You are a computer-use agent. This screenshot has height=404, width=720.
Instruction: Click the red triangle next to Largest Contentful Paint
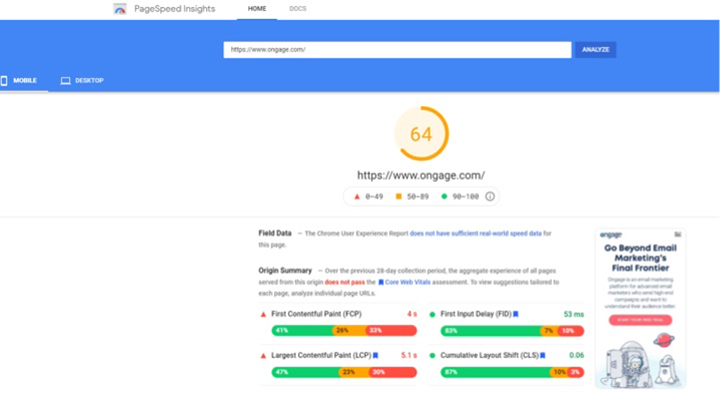(x=263, y=355)
